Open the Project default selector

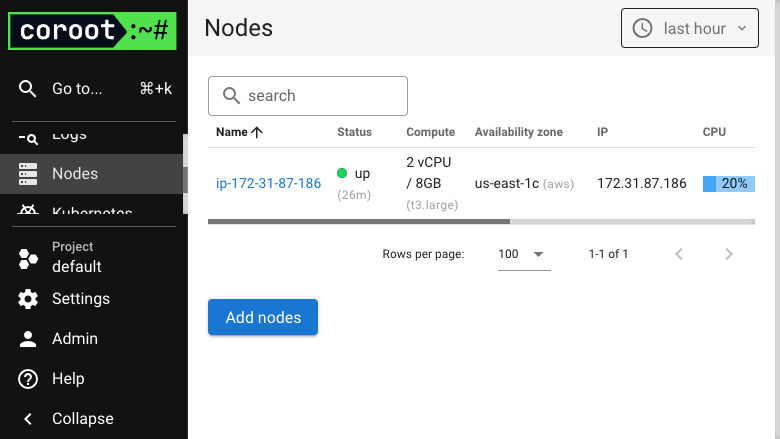point(94,258)
